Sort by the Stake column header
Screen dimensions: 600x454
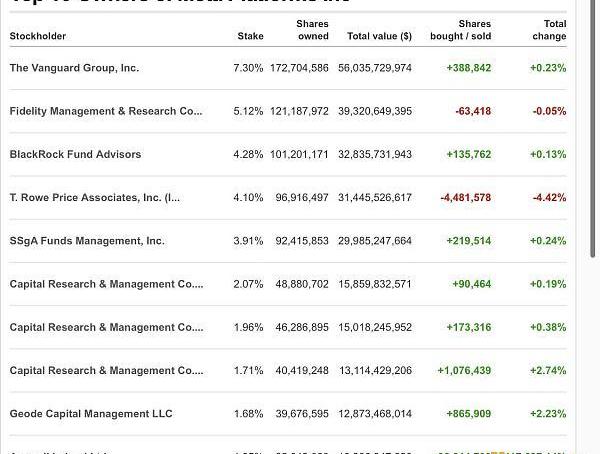pyautogui.click(x=250, y=36)
